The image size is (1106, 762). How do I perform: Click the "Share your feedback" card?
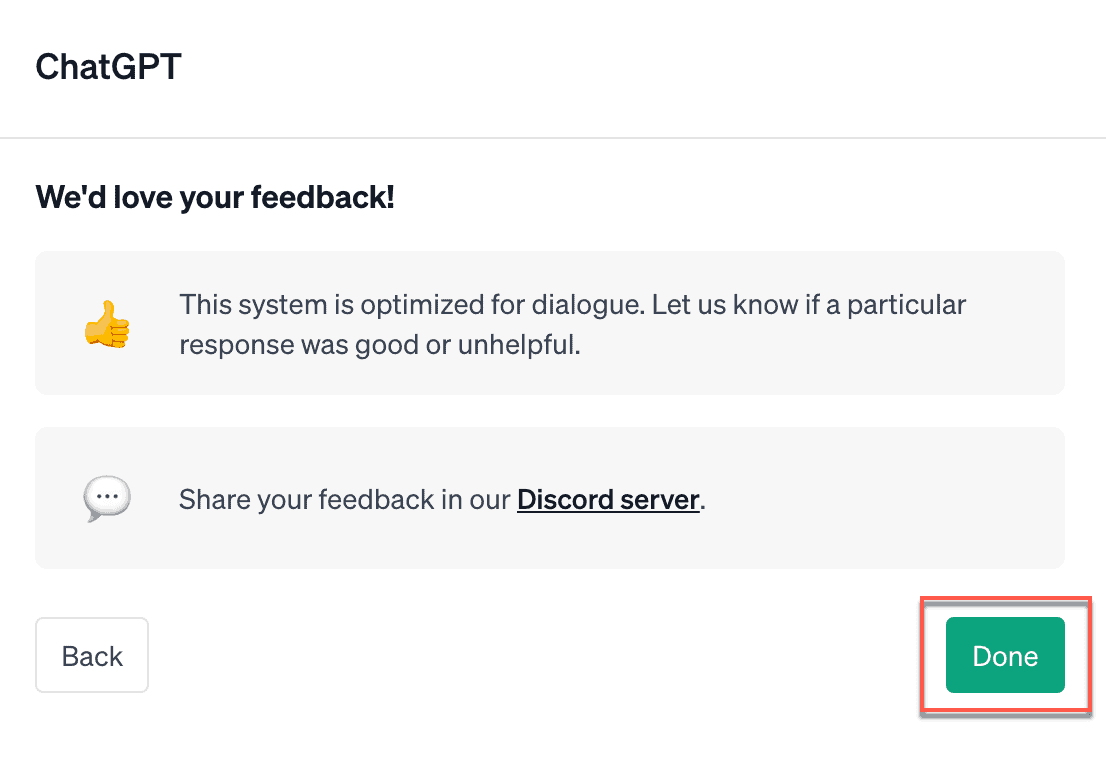click(x=549, y=498)
